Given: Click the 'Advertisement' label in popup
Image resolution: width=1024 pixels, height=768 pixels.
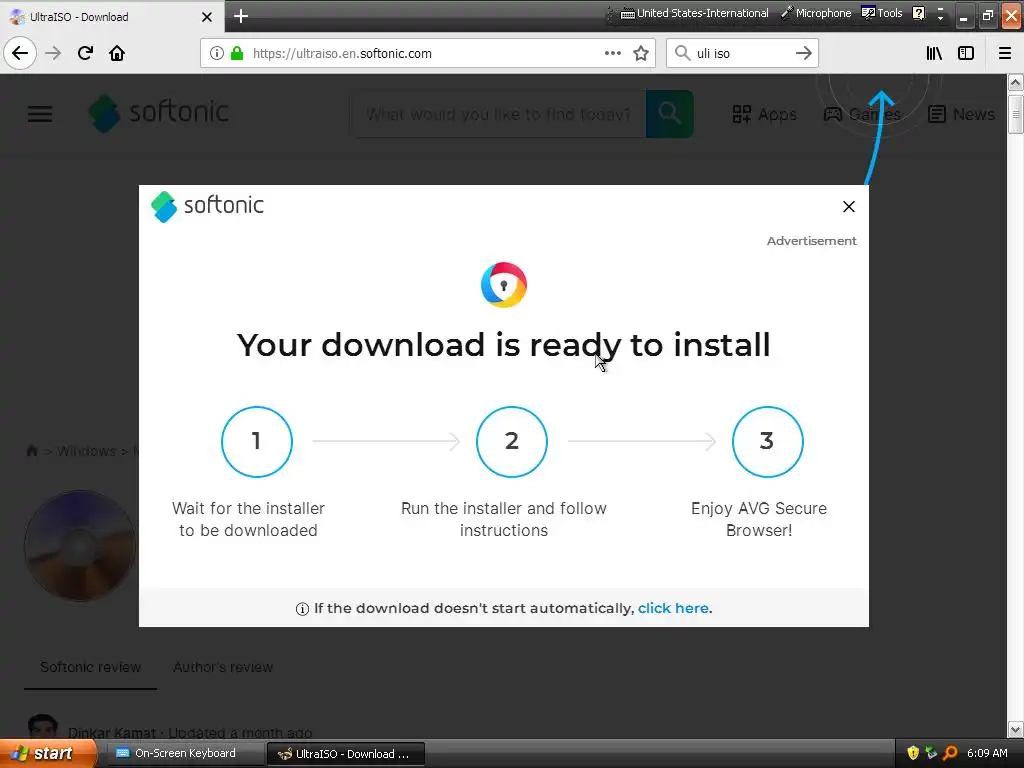Looking at the screenshot, I should click(811, 241).
